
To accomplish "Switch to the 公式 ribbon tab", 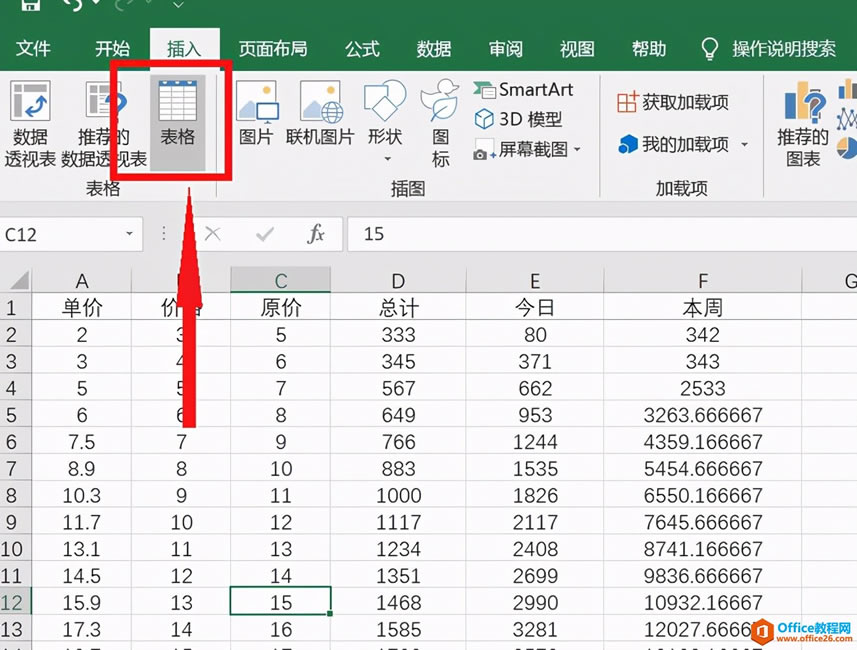I will tap(362, 49).
